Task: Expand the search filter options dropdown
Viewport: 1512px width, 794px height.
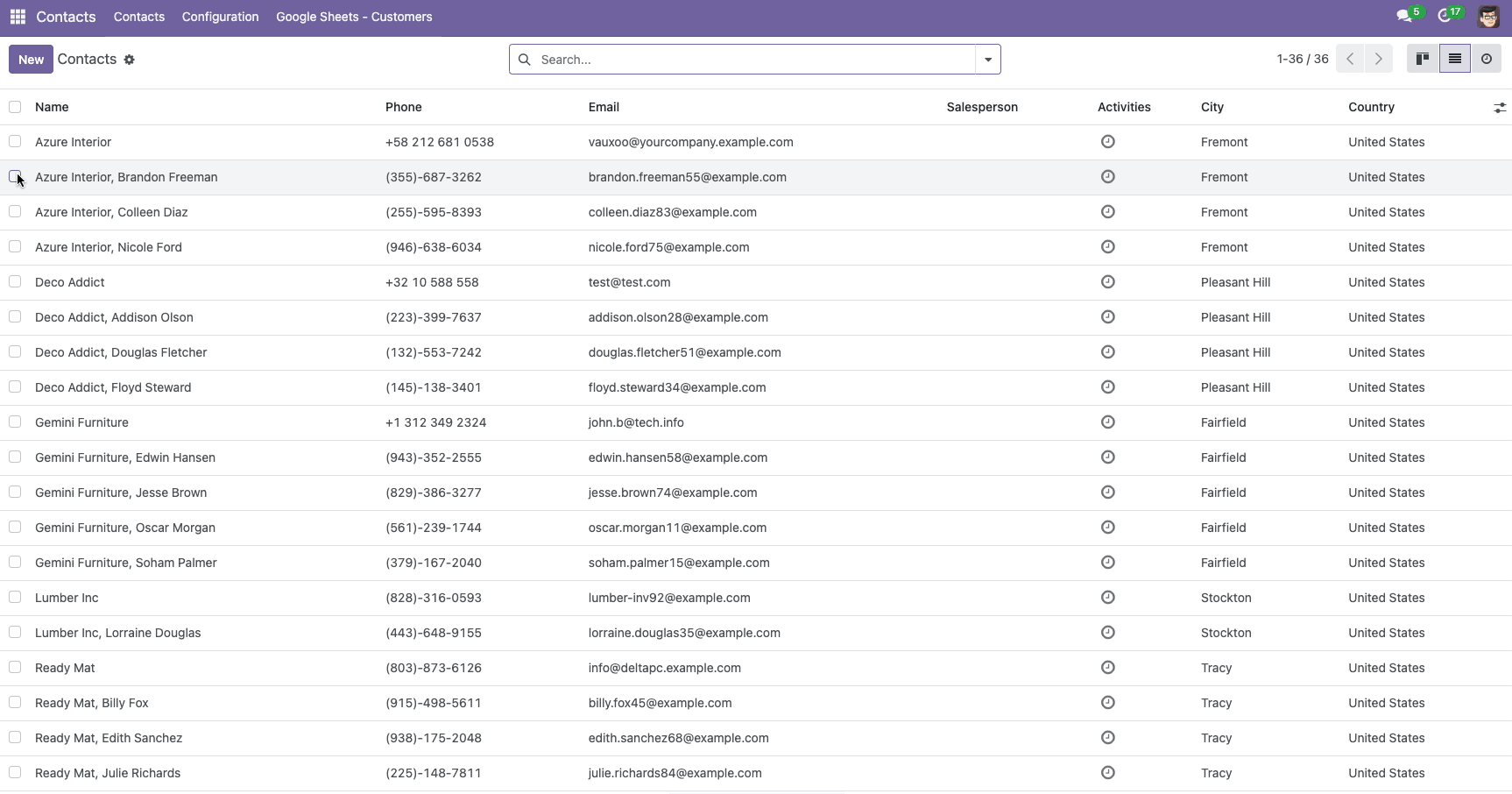Action: click(x=988, y=60)
